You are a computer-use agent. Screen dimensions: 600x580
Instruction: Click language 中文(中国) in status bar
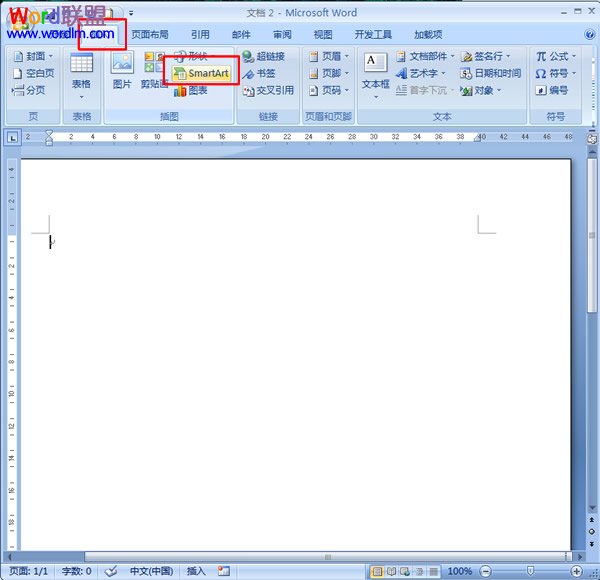tap(152, 571)
